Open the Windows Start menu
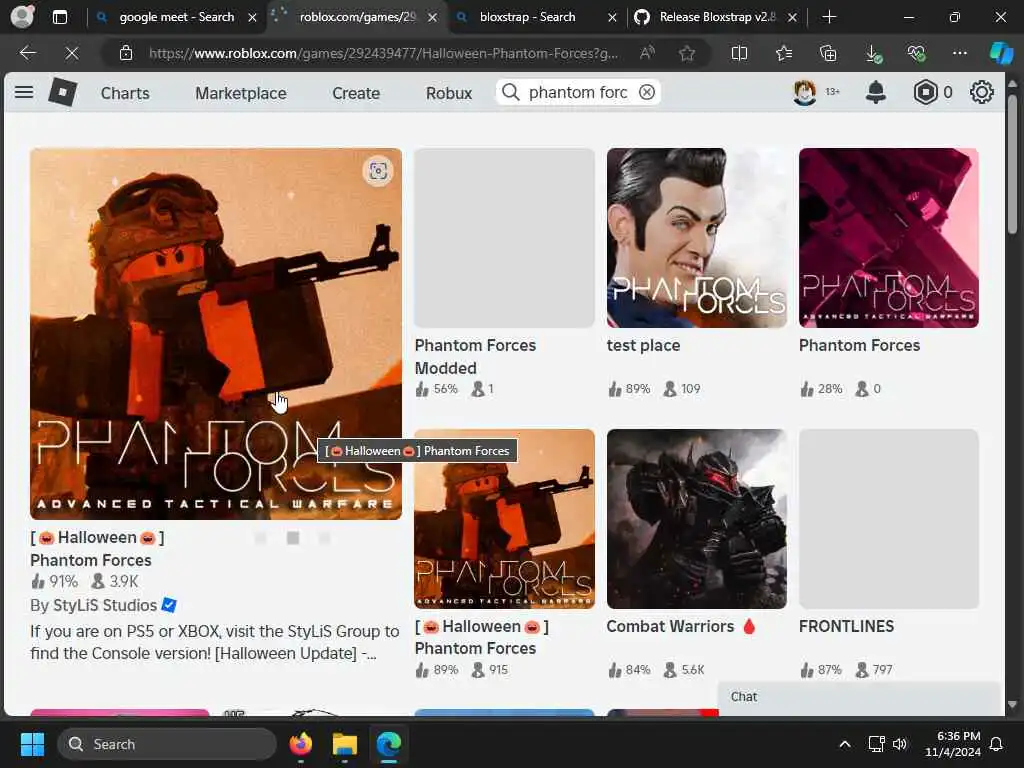 32,744
